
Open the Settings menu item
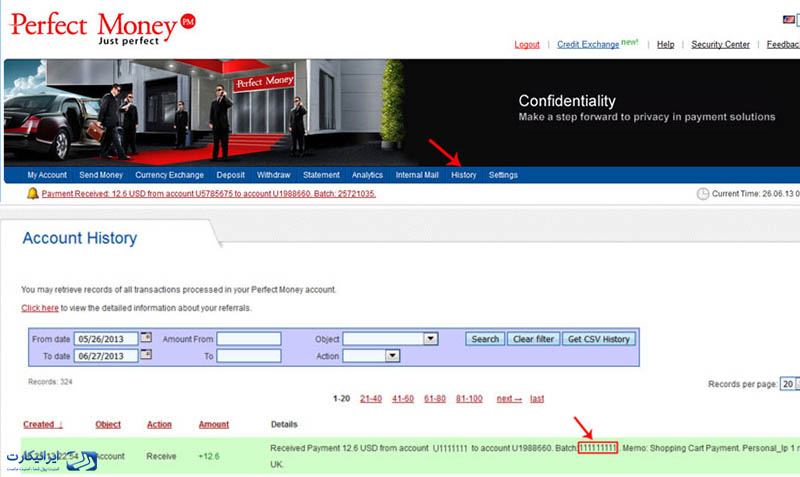(x=503, y=175)
